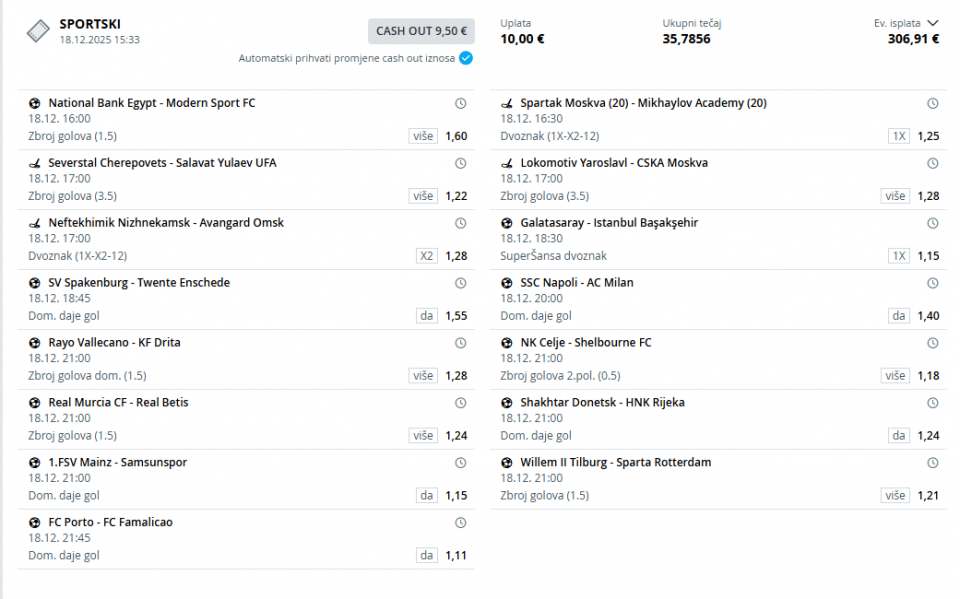Click the 'X2' pick for Neftekhimik Nizhnekamsk
The image size is (960, 599).
pyautogui.click(x=427, y=256)
